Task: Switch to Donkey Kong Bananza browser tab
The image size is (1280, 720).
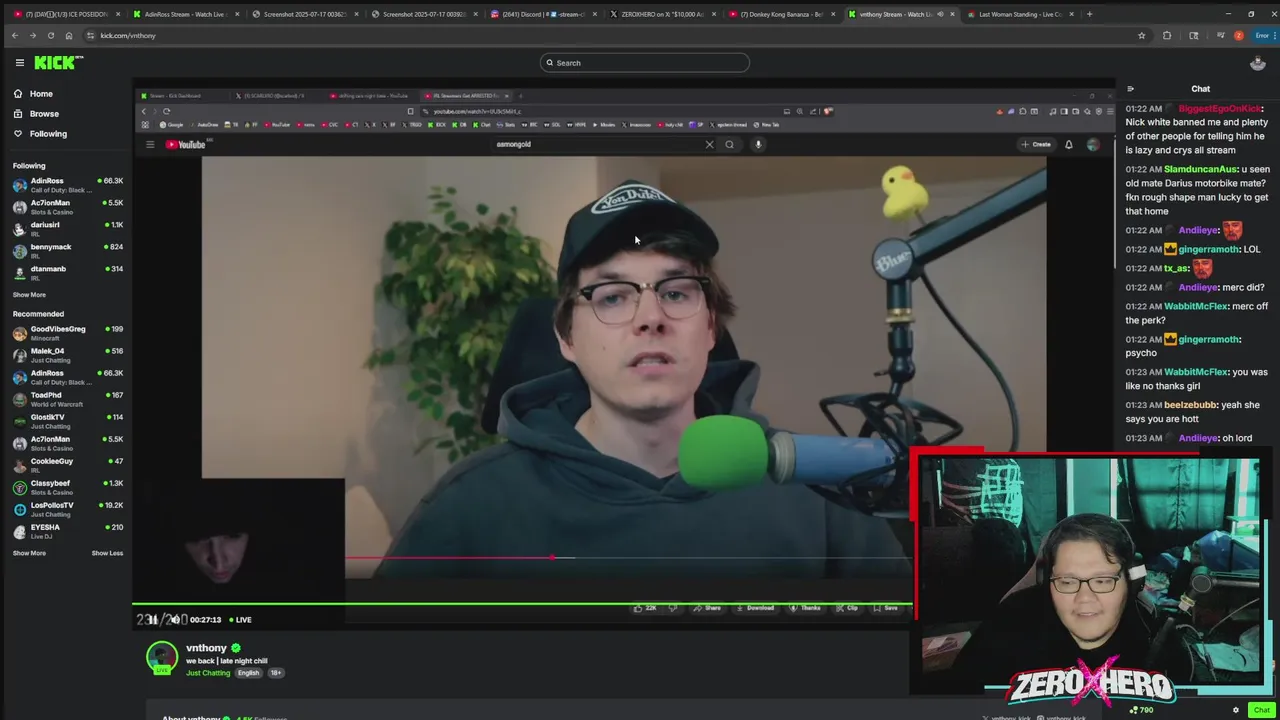Action: click(x=781, y=14)
